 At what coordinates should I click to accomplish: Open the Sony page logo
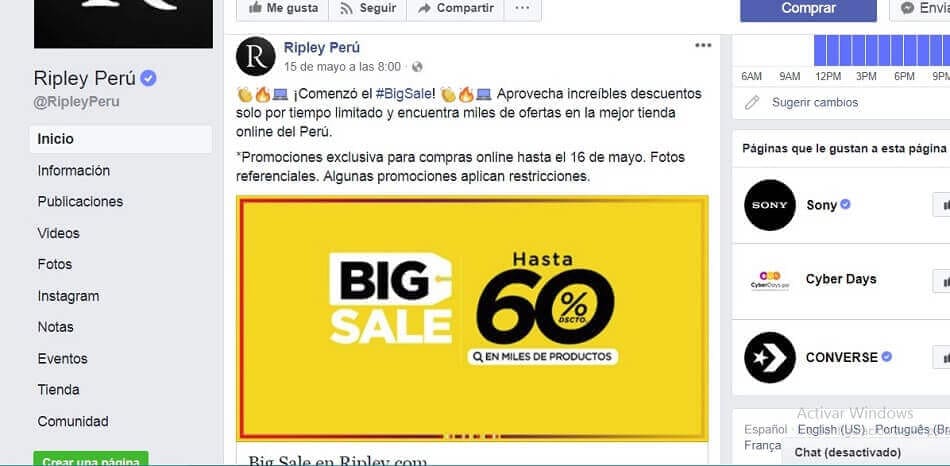769,205
